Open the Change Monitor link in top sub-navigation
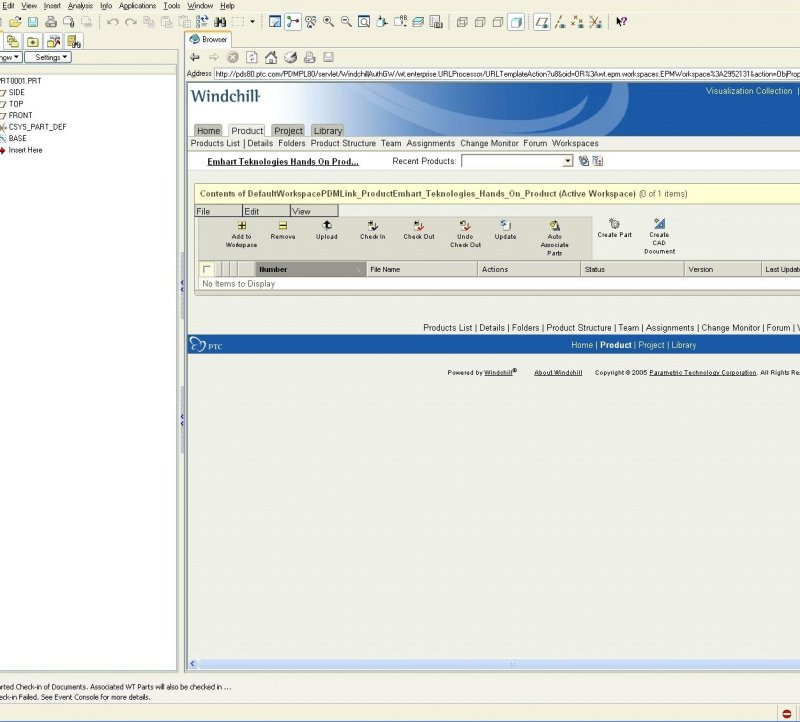Viewport: 800px width, 722px height. 489,143
